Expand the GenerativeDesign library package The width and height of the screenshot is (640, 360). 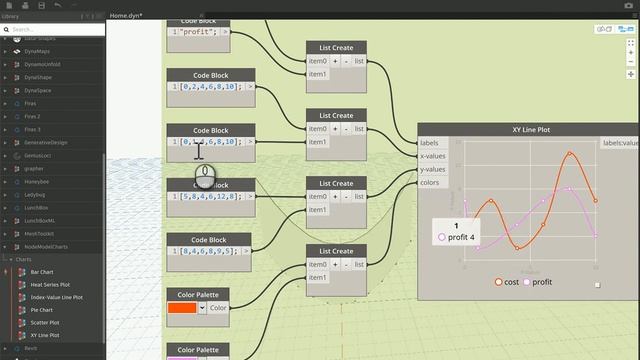tap(5, 143)
